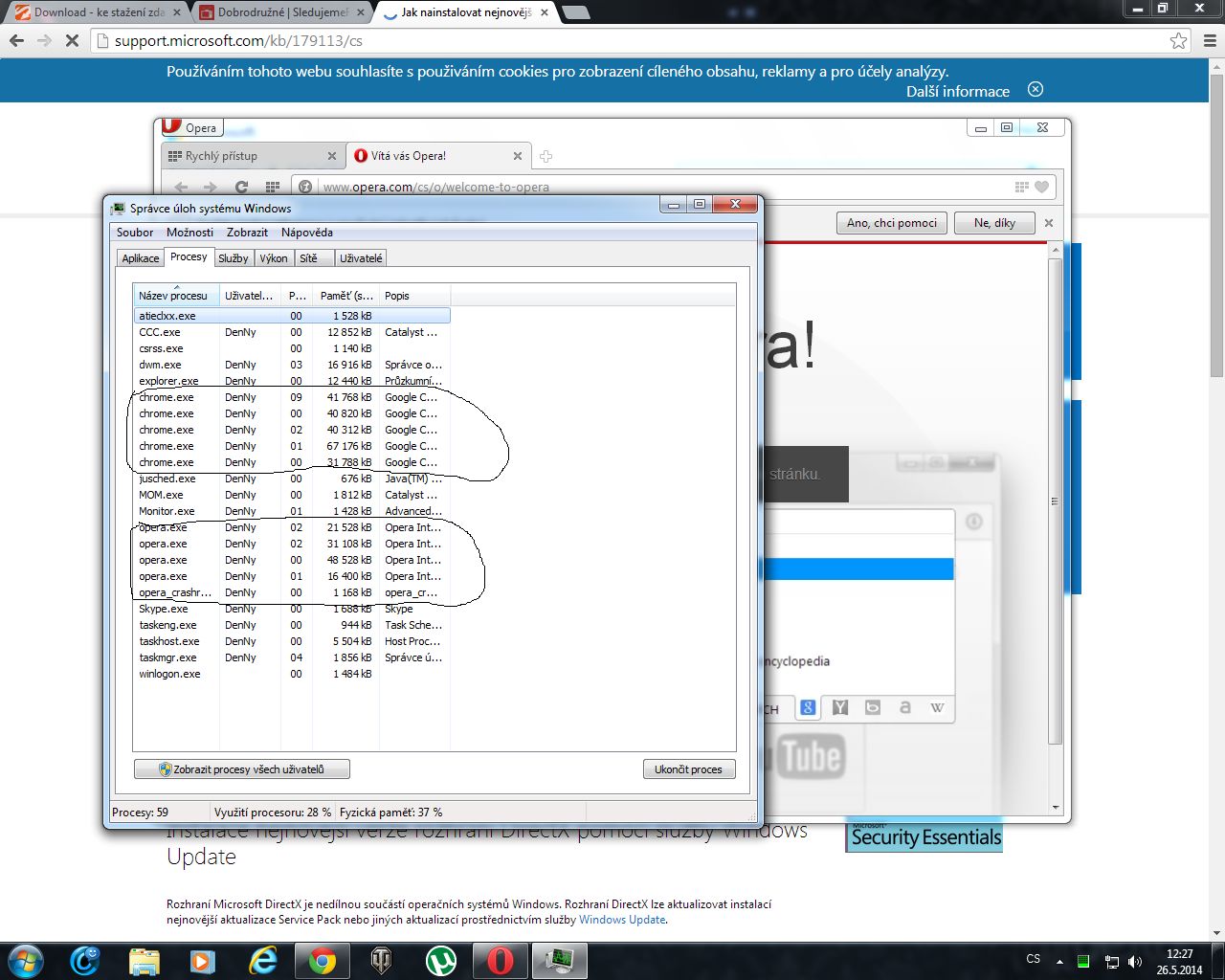
Task: Select the Skype.exe process row
Action: coord(292,609)
